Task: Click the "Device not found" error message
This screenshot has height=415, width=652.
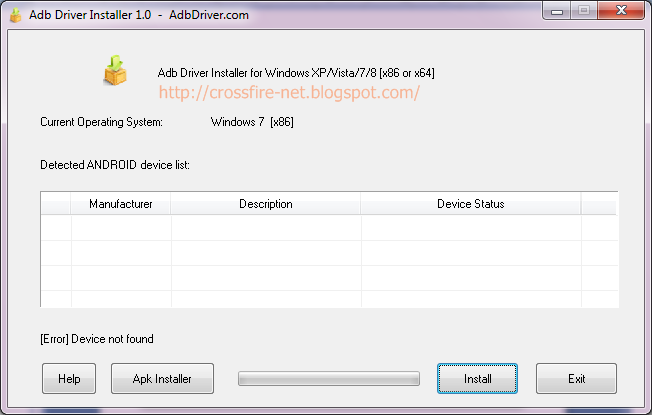Action: [x=97, y=339]
